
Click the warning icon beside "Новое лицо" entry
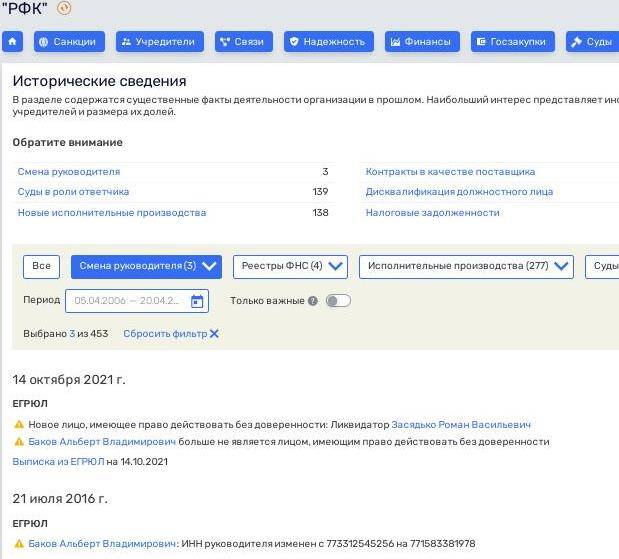coord(19,425)
